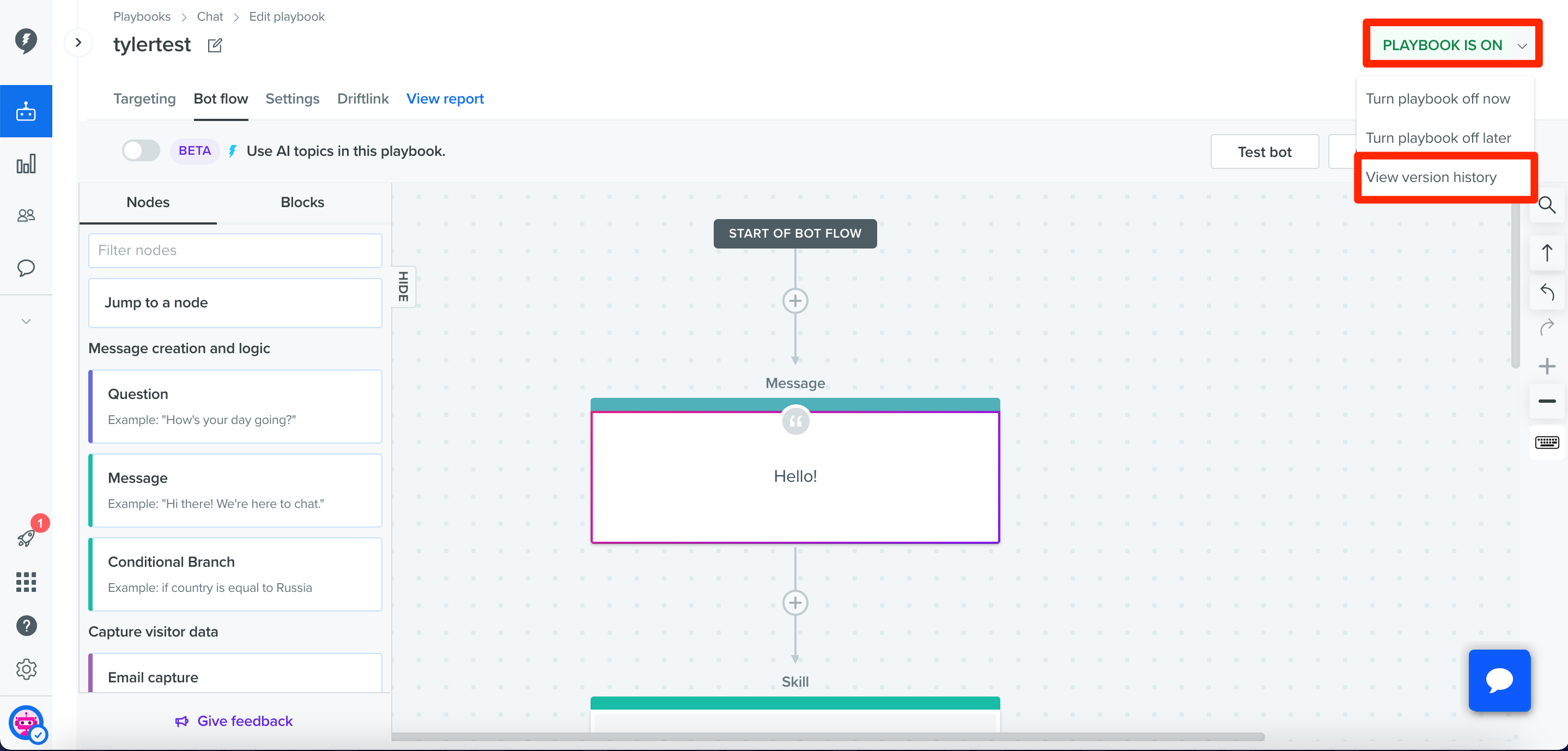Switch to the Targeting tab
The image size is (1568, 751).
pyautogui.click(x=144, y=99)
